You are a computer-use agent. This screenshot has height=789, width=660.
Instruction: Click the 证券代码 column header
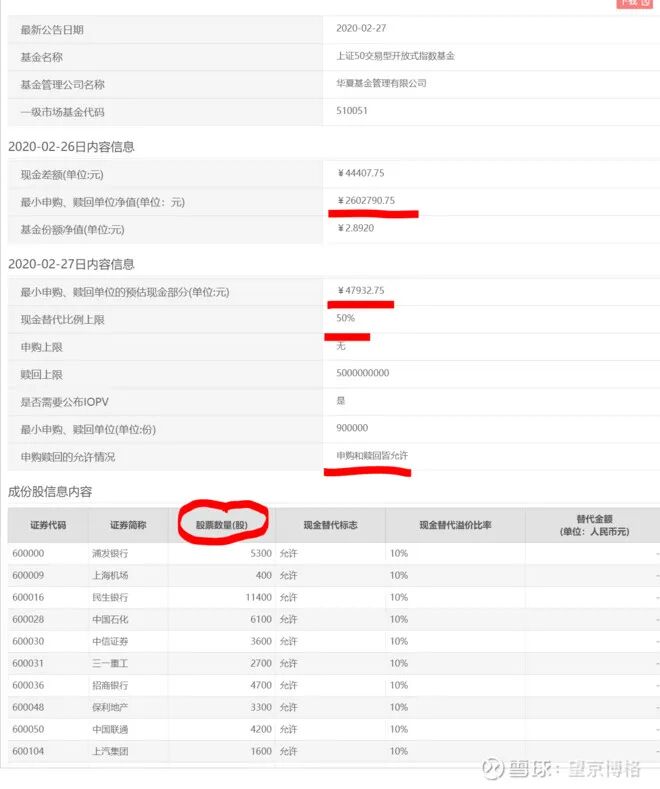48,525
